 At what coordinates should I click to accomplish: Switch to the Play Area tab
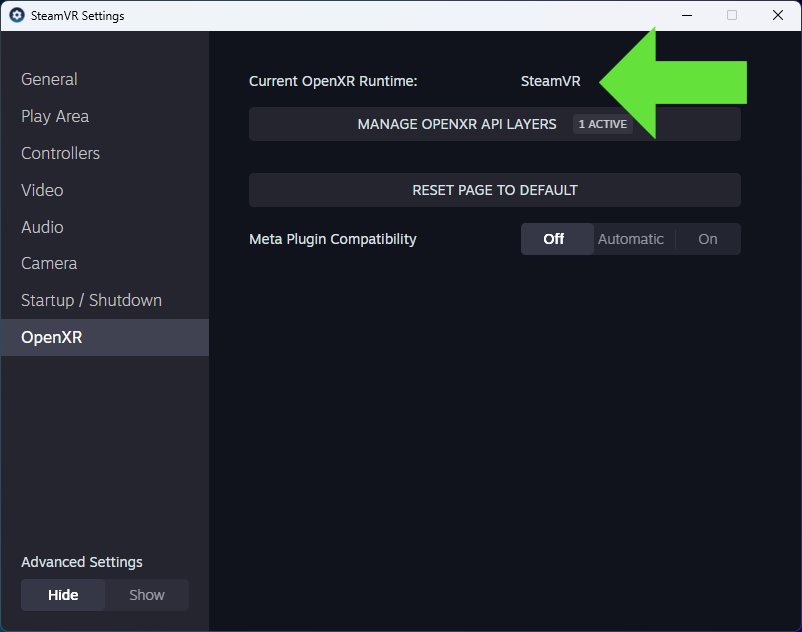click(x=55, y=116)
